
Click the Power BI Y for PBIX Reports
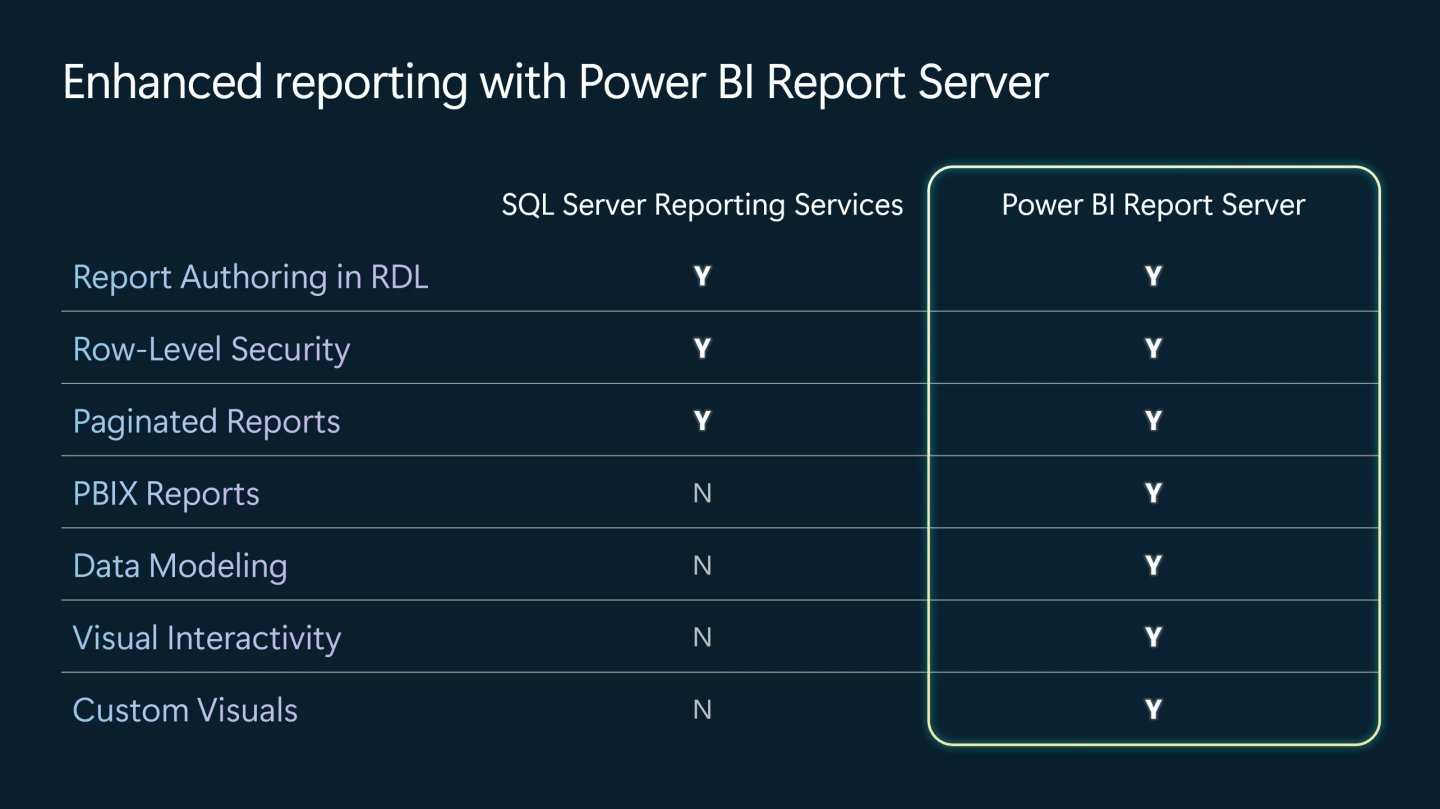(x=1153, y=493)
